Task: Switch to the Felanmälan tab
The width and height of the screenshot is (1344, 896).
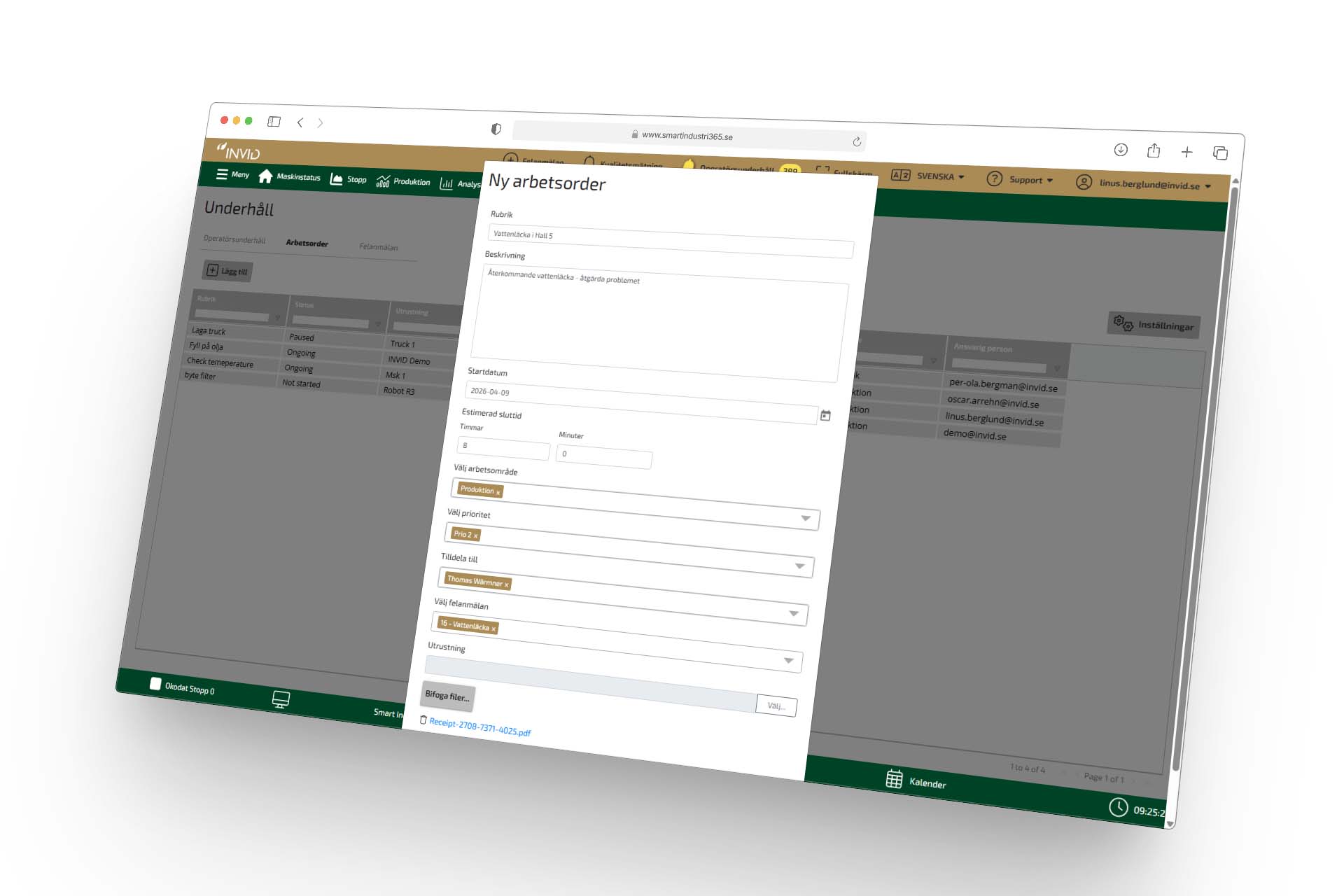Action: click(378, 247)
